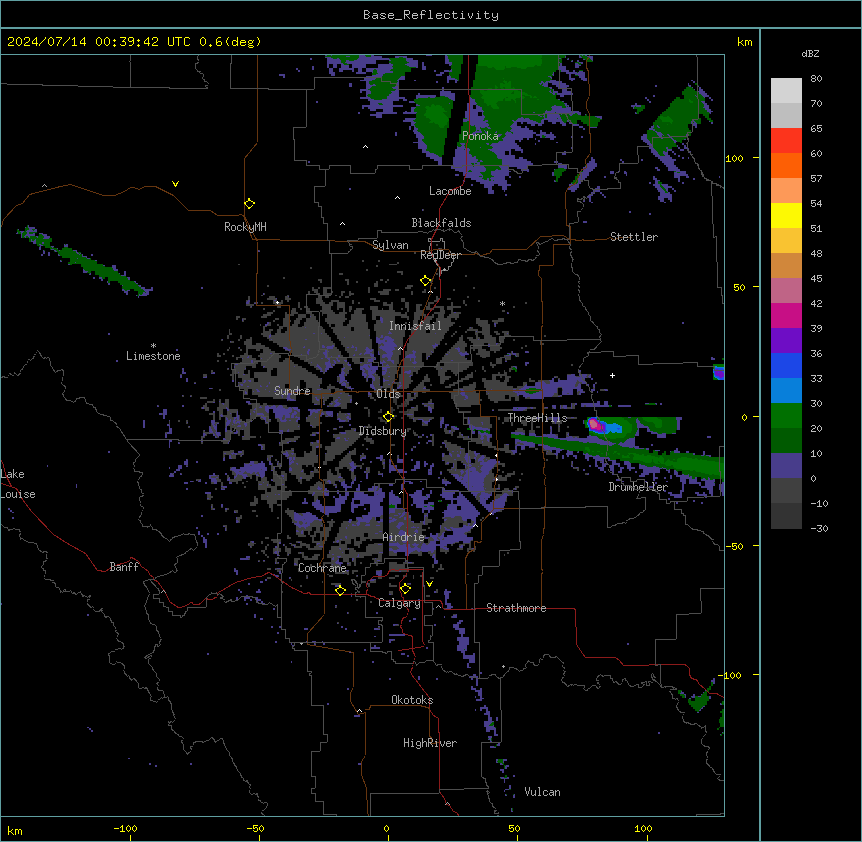
Task: Select the yellow V marker northwest of RockyMH
Action: 175,184
